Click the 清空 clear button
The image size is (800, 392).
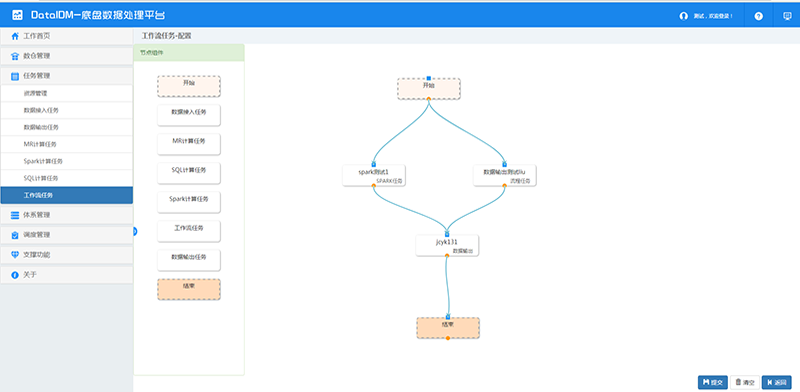(744, 382)
